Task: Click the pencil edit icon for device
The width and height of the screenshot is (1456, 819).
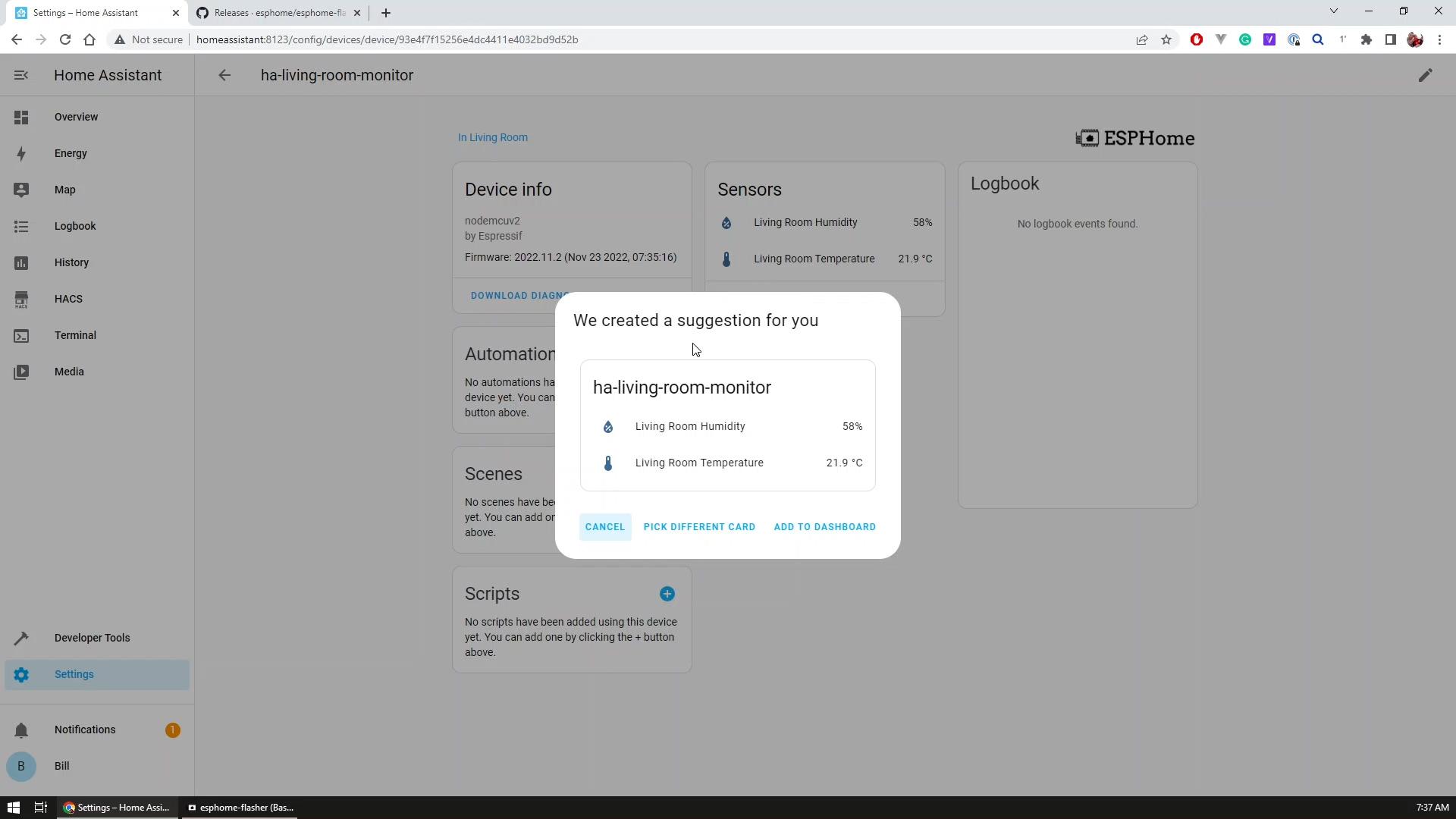Action: [1425, 75]
